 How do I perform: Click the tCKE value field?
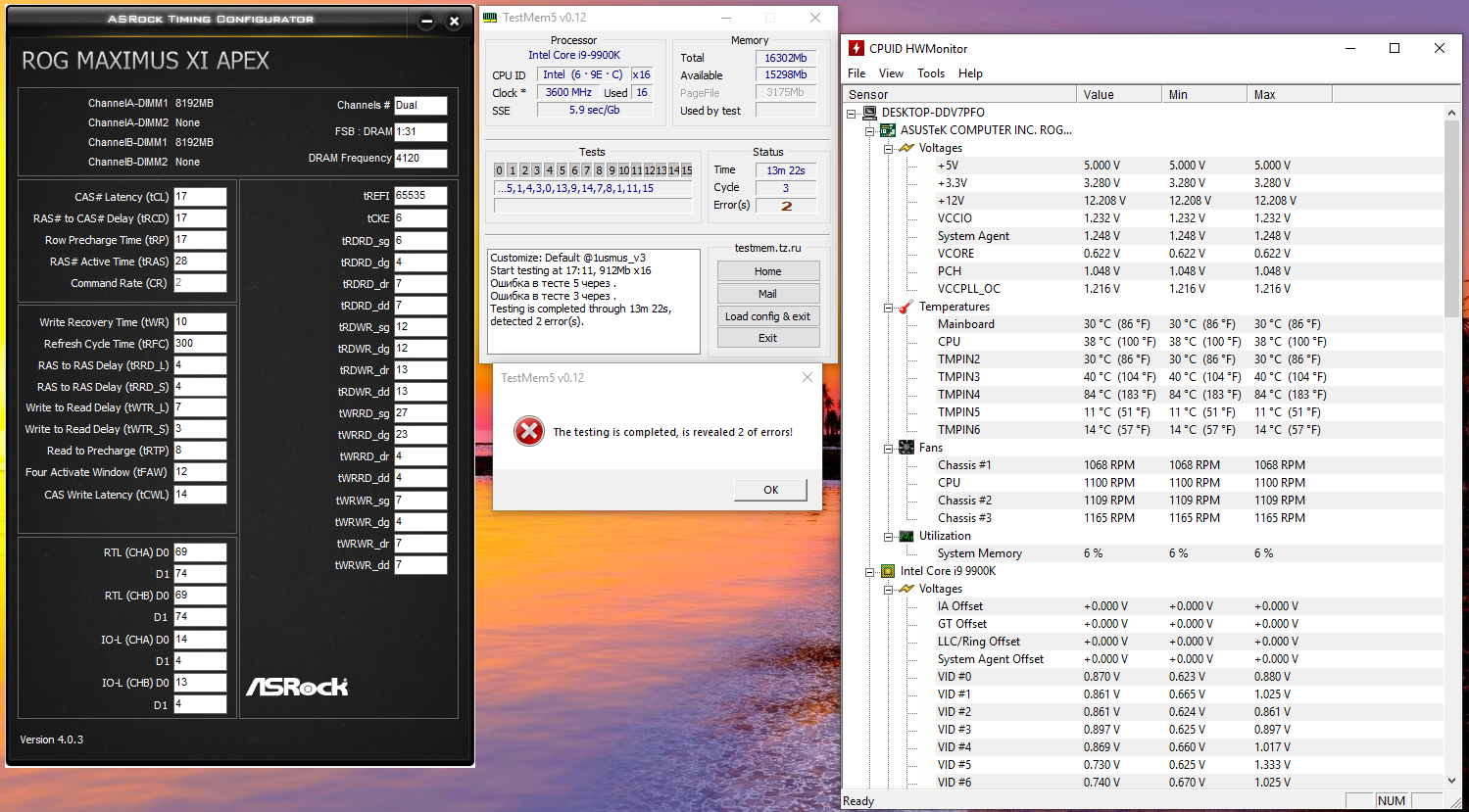pos(420,218)
